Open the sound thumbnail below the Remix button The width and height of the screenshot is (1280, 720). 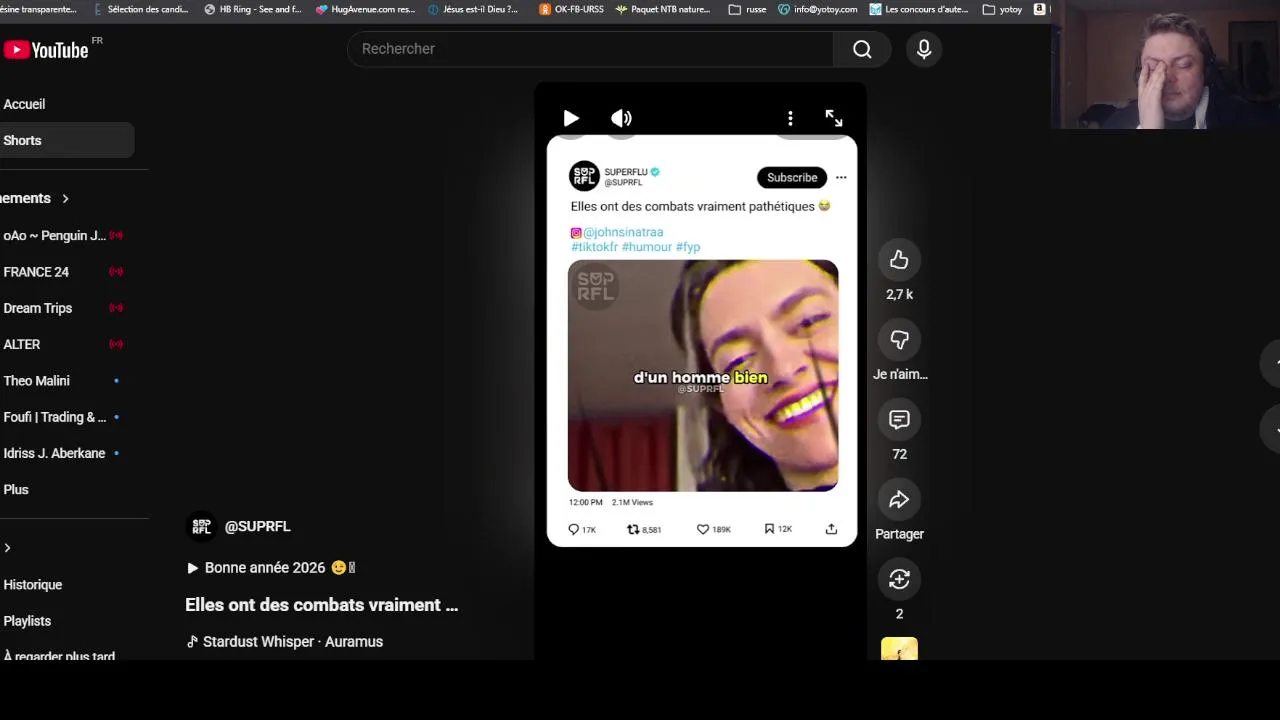point(899,649)
